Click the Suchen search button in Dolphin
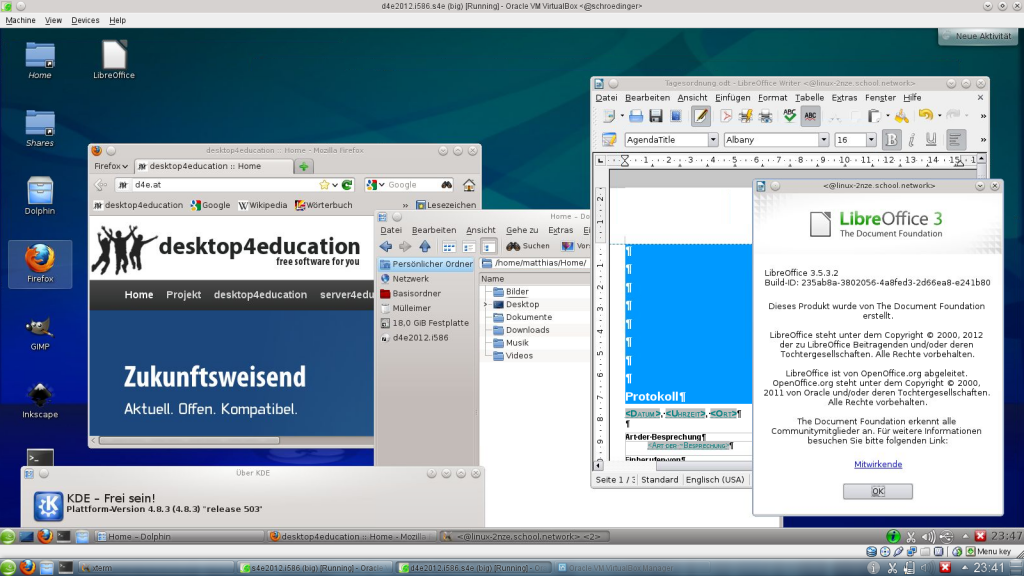 point(528,246)
